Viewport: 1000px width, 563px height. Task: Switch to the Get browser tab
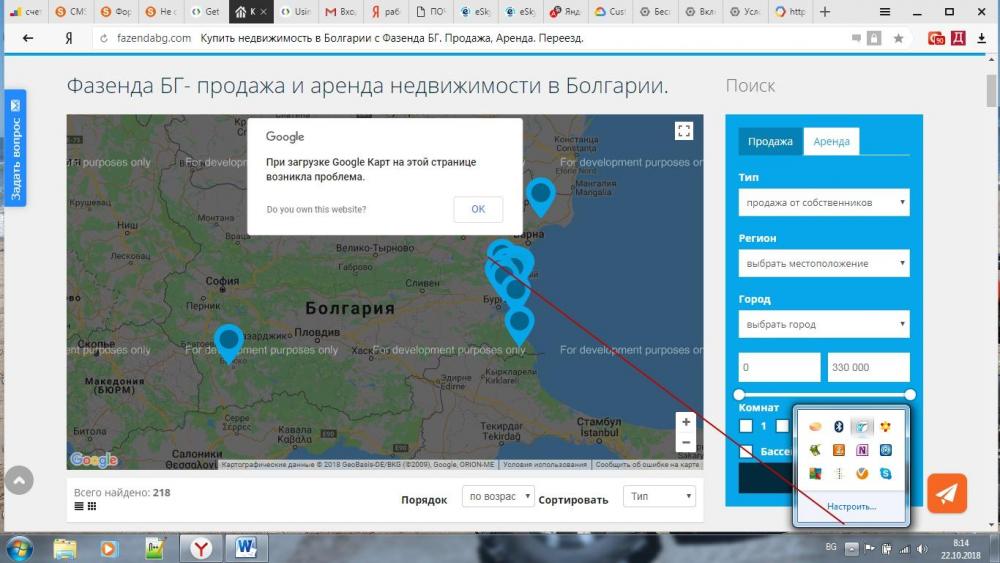click(x=205, y=11)
